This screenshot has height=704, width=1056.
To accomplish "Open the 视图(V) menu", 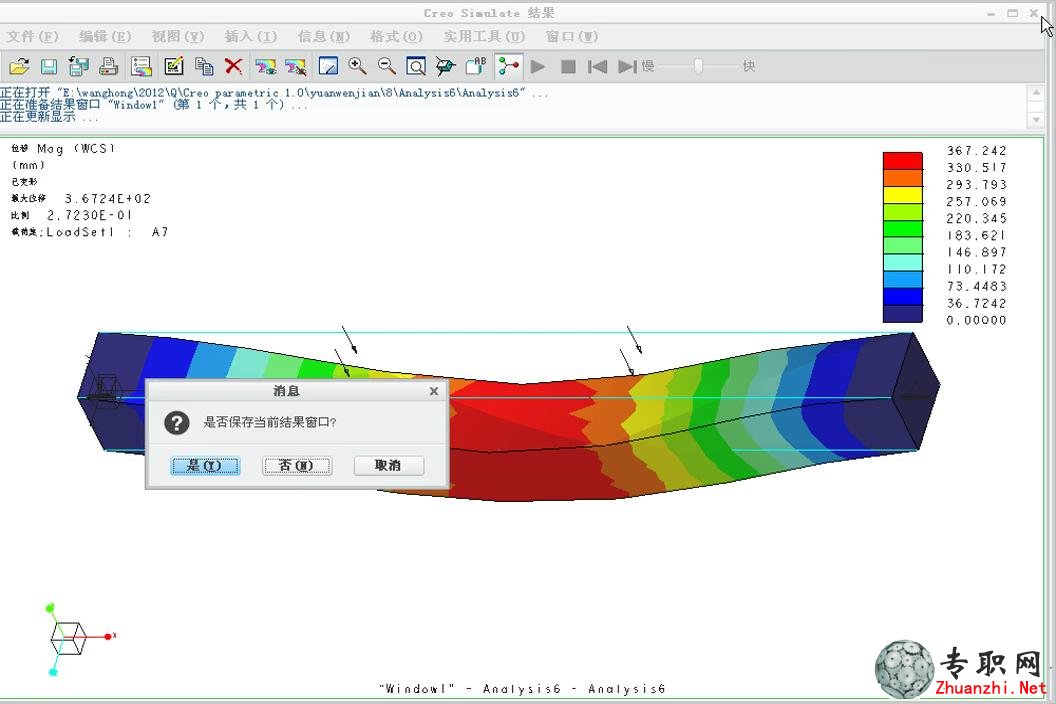I will point(178,36).
